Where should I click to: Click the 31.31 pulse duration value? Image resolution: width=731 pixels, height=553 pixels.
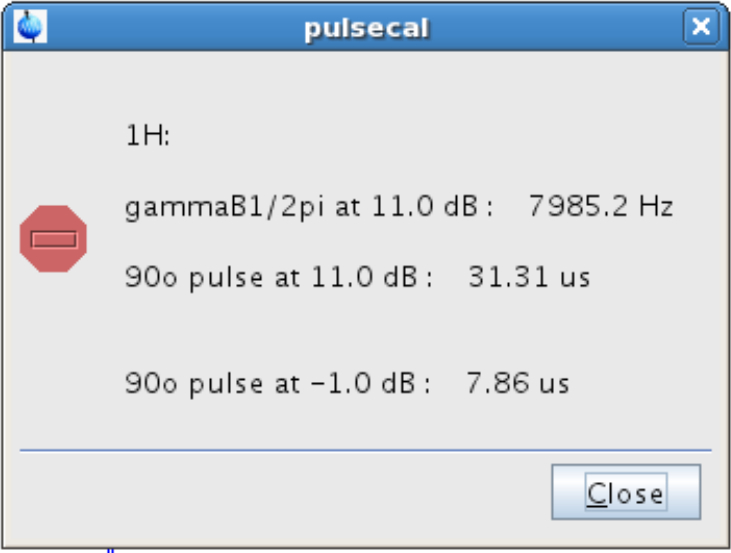coord(503,277)
